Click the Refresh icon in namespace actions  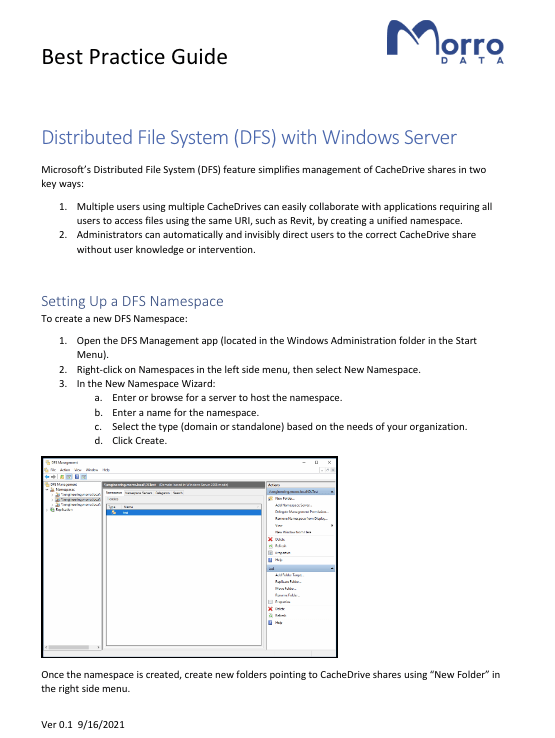click(270, 546)
